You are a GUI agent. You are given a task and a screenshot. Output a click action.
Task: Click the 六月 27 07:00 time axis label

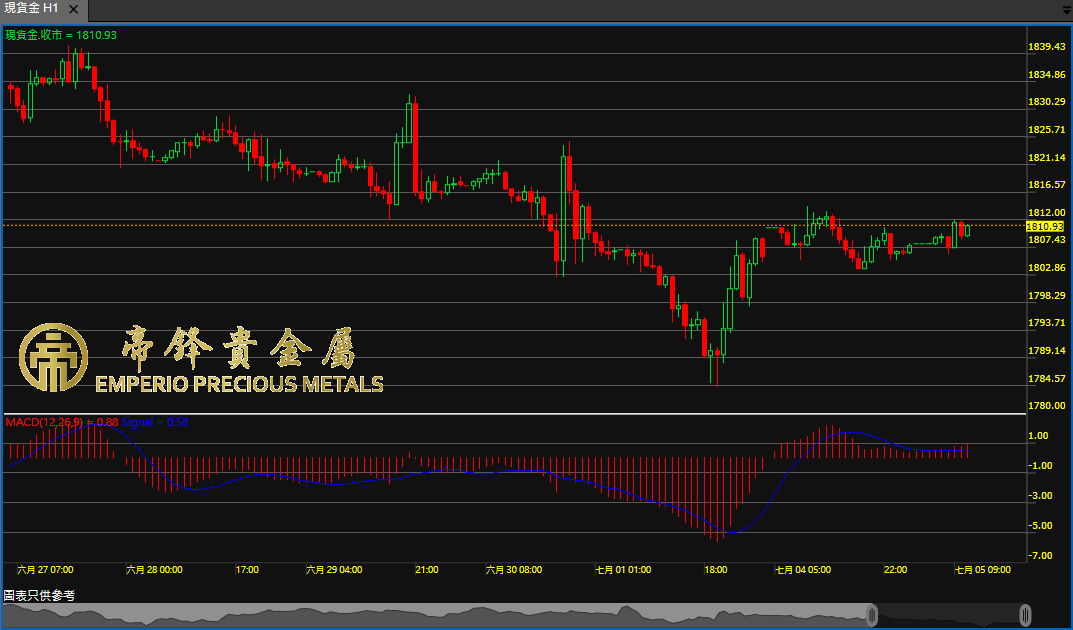[x=44, y=570]
